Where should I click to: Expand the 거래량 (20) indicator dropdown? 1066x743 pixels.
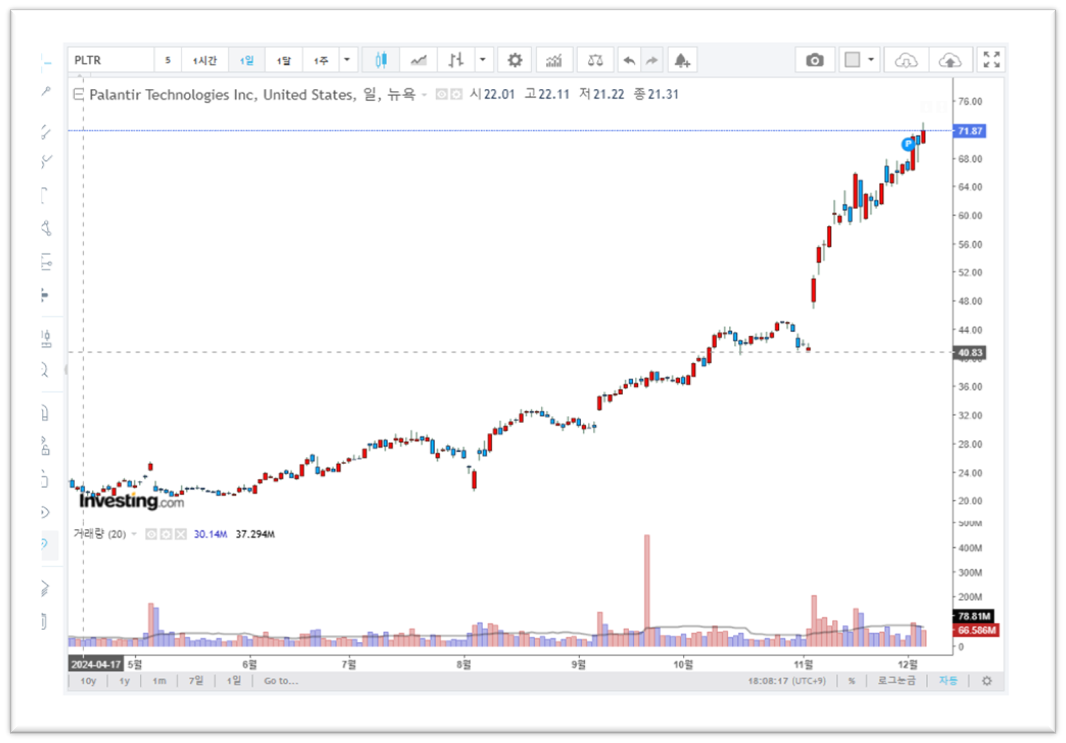tap(134, 534)
